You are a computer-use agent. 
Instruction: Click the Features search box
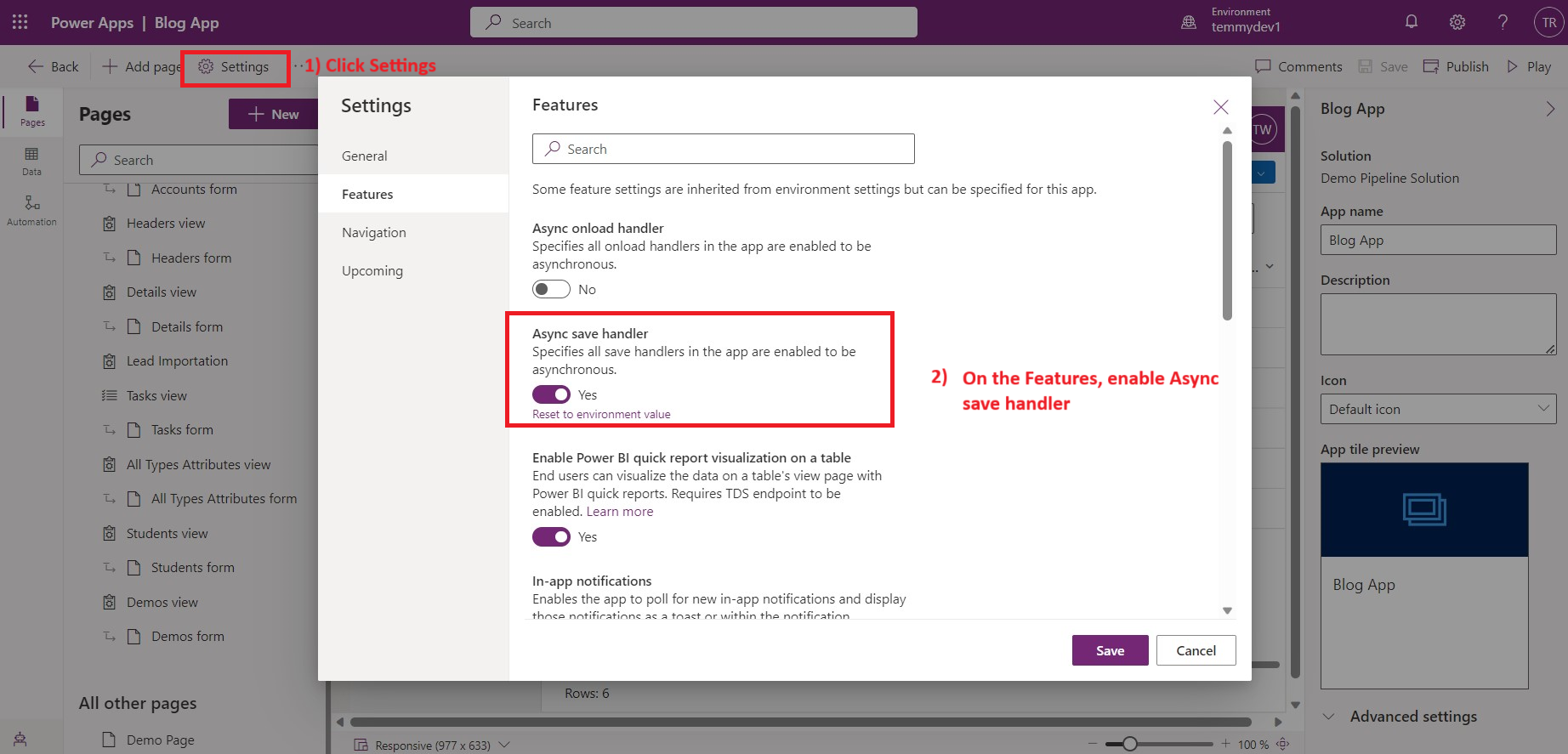pyautogui.click(x=724, y=149)
